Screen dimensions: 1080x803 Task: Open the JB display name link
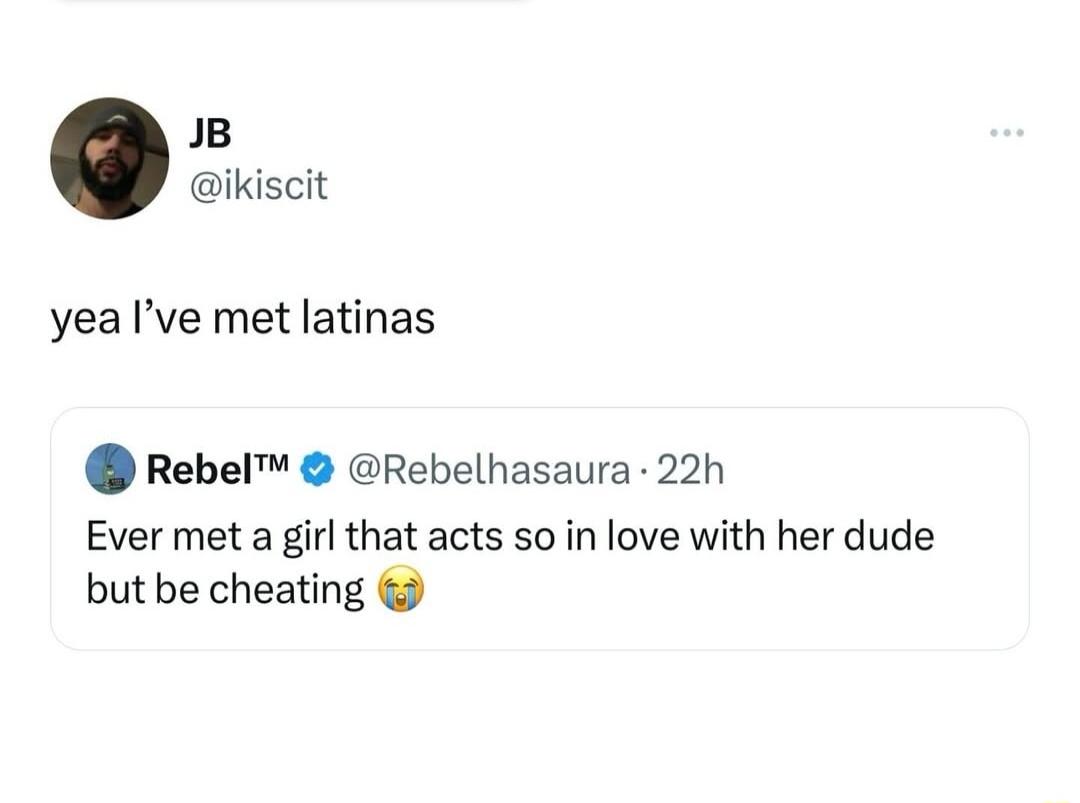[208, 132]
